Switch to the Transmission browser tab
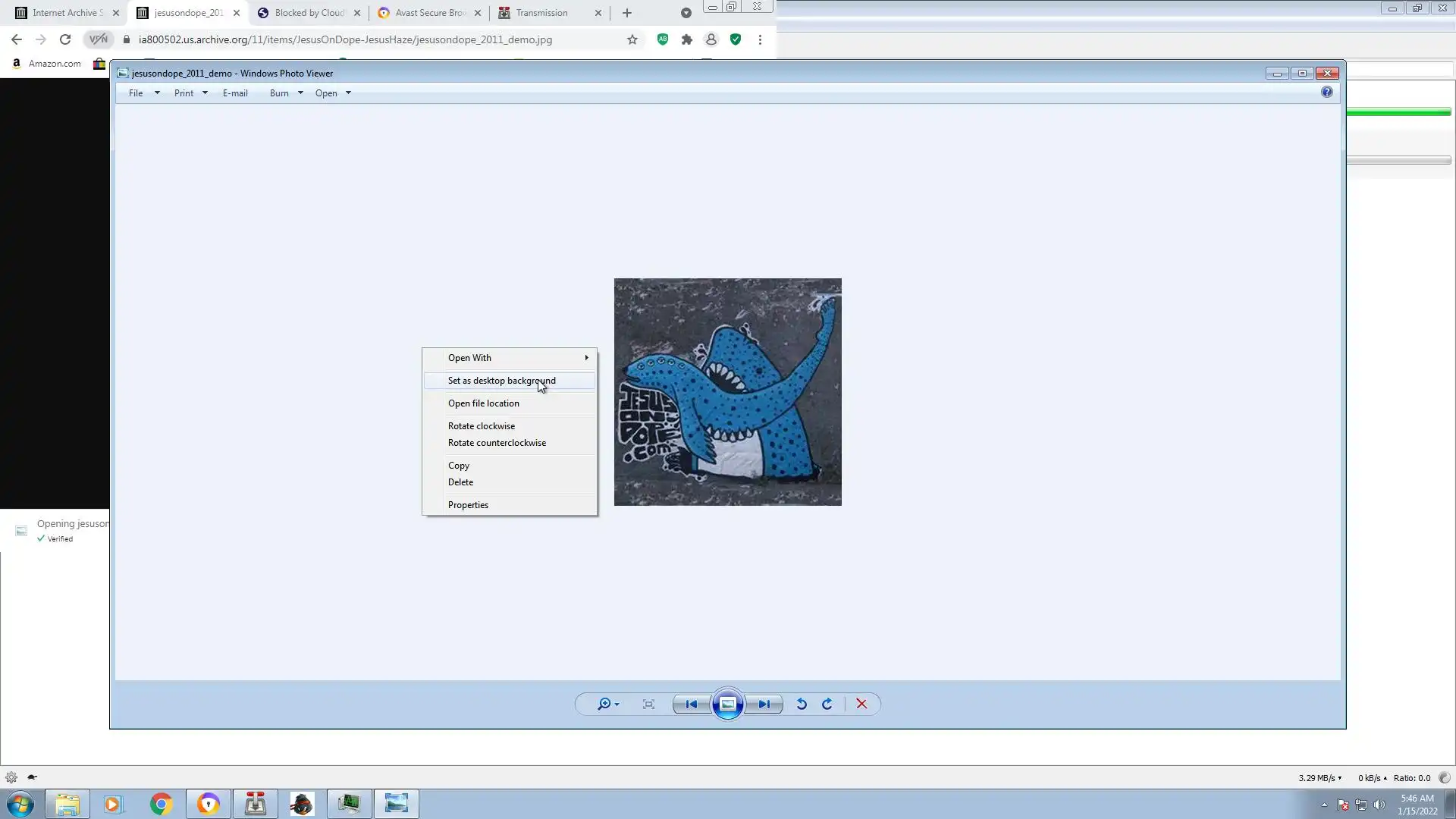This screenshot has width=1456, height=819. pos(541,13)
